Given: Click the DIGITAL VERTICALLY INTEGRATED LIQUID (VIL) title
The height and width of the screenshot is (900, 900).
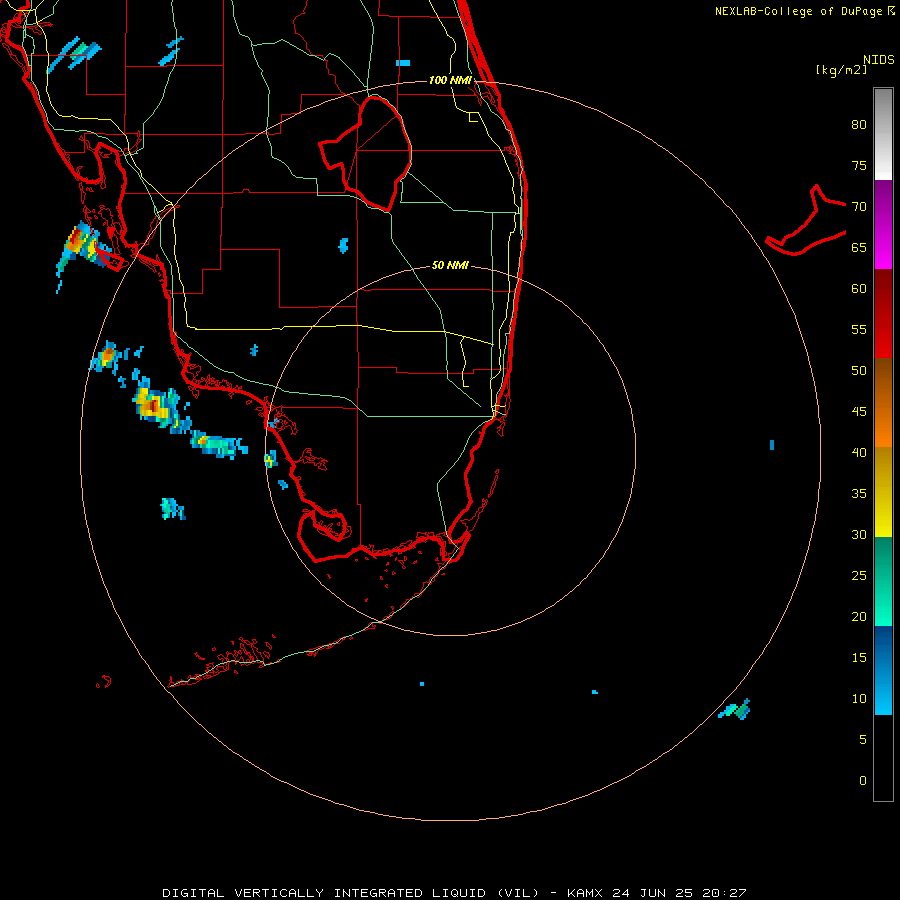Looking at the screenshot, I should pyautogui.click(x=351, y=893).
